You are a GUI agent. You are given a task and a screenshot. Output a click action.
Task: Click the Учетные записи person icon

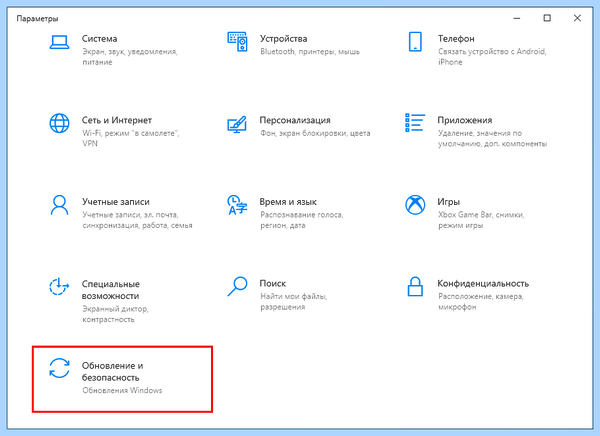[x=59, y=205]
